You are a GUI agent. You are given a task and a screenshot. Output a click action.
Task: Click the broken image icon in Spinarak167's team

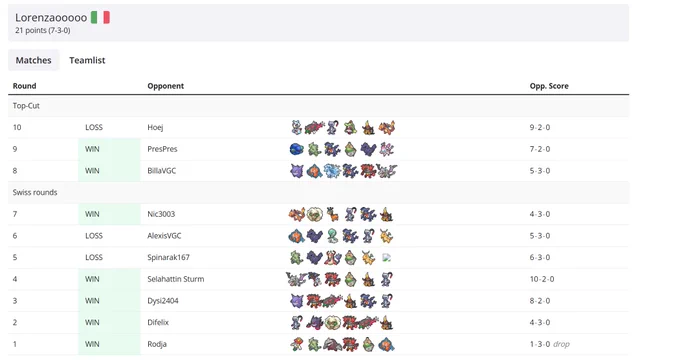[386, 258]
